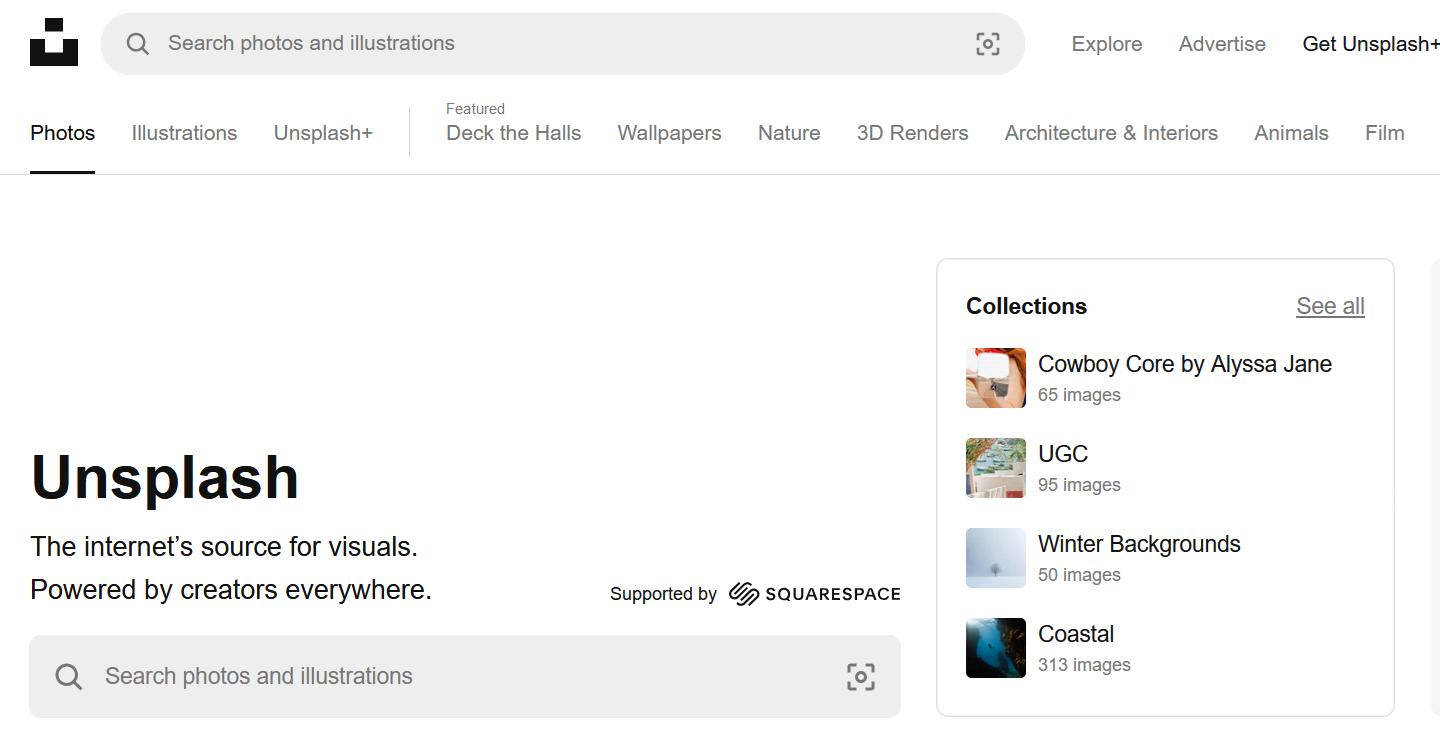This screenshot has width=1440, height=742.
Task: Click visual search icon in hero search box
Action: pyautogui.click(x=860, y=677)
